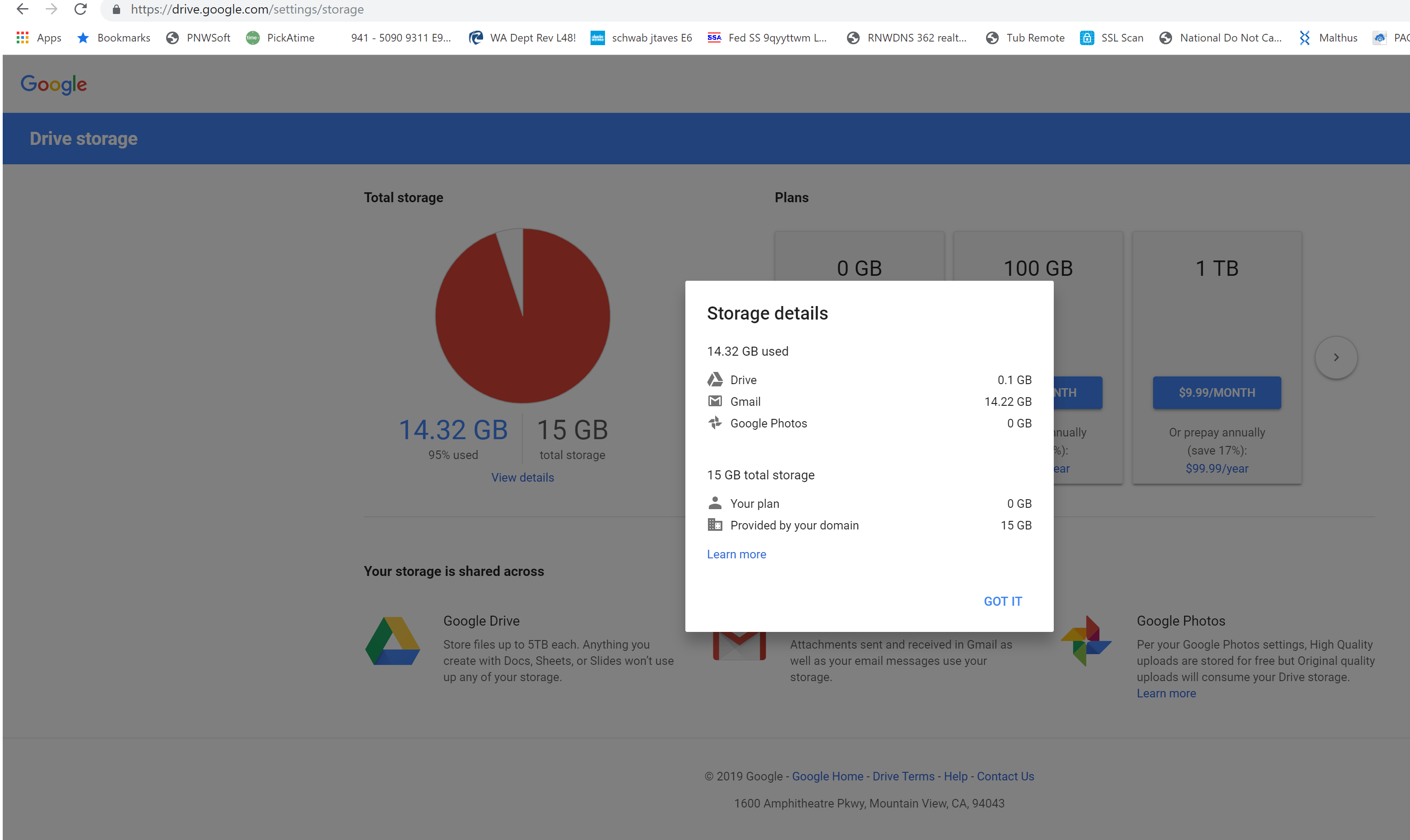Open the Google Home footer link

pyautogui.click(x=828, y=776)
